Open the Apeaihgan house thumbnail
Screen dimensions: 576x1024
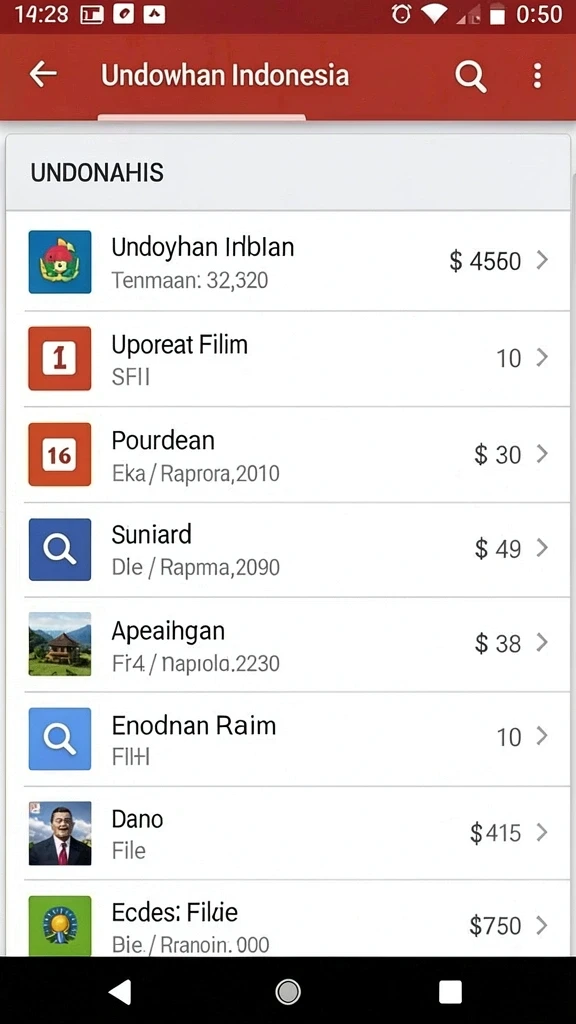tap(60, 644)
